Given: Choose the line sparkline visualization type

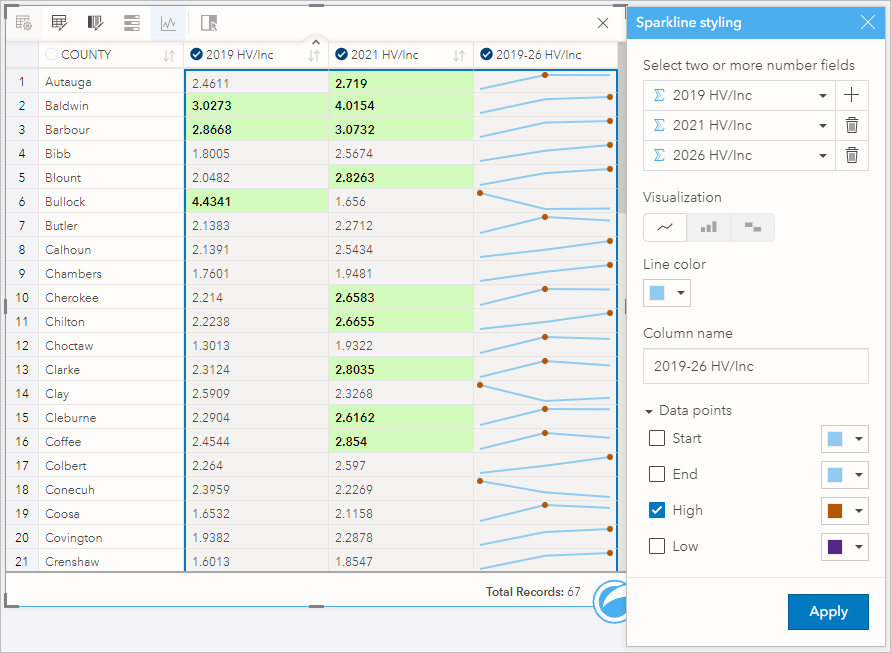Looking at the screenshot, I should click(x=665, y=227).
